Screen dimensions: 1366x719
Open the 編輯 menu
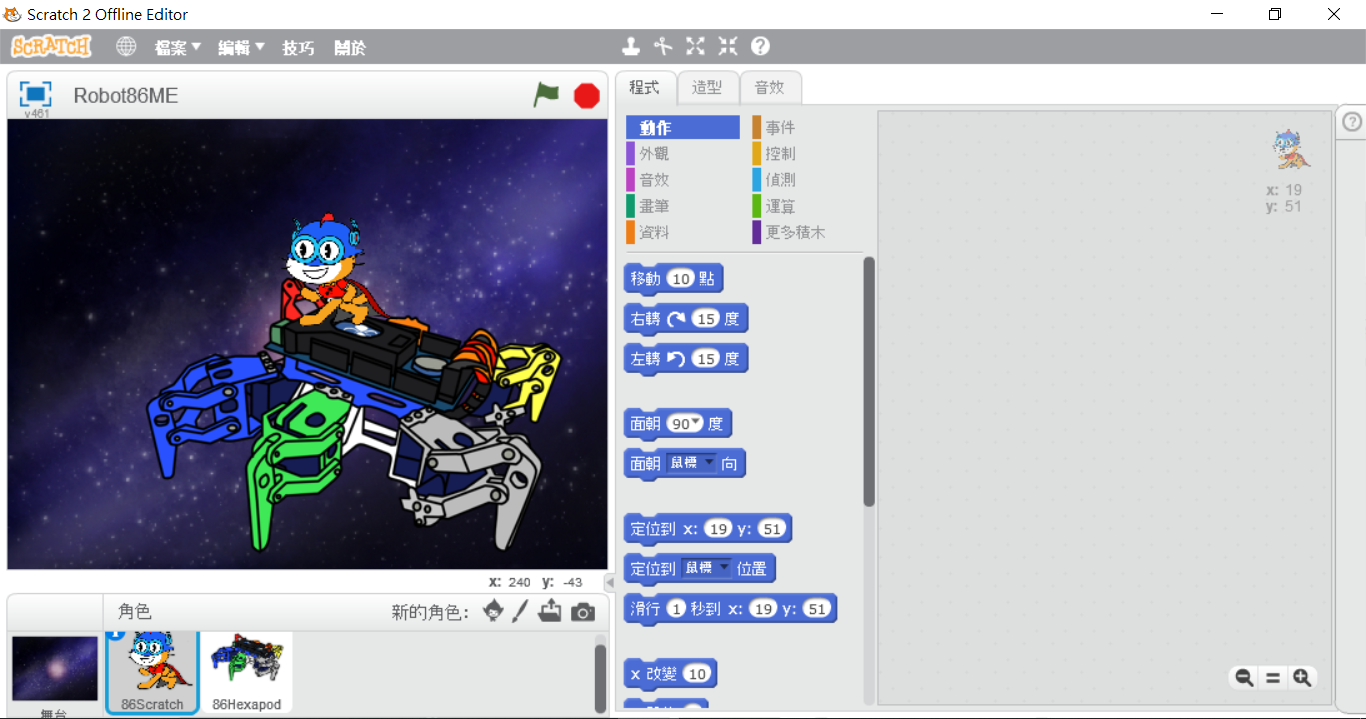(x=241, y=47)
